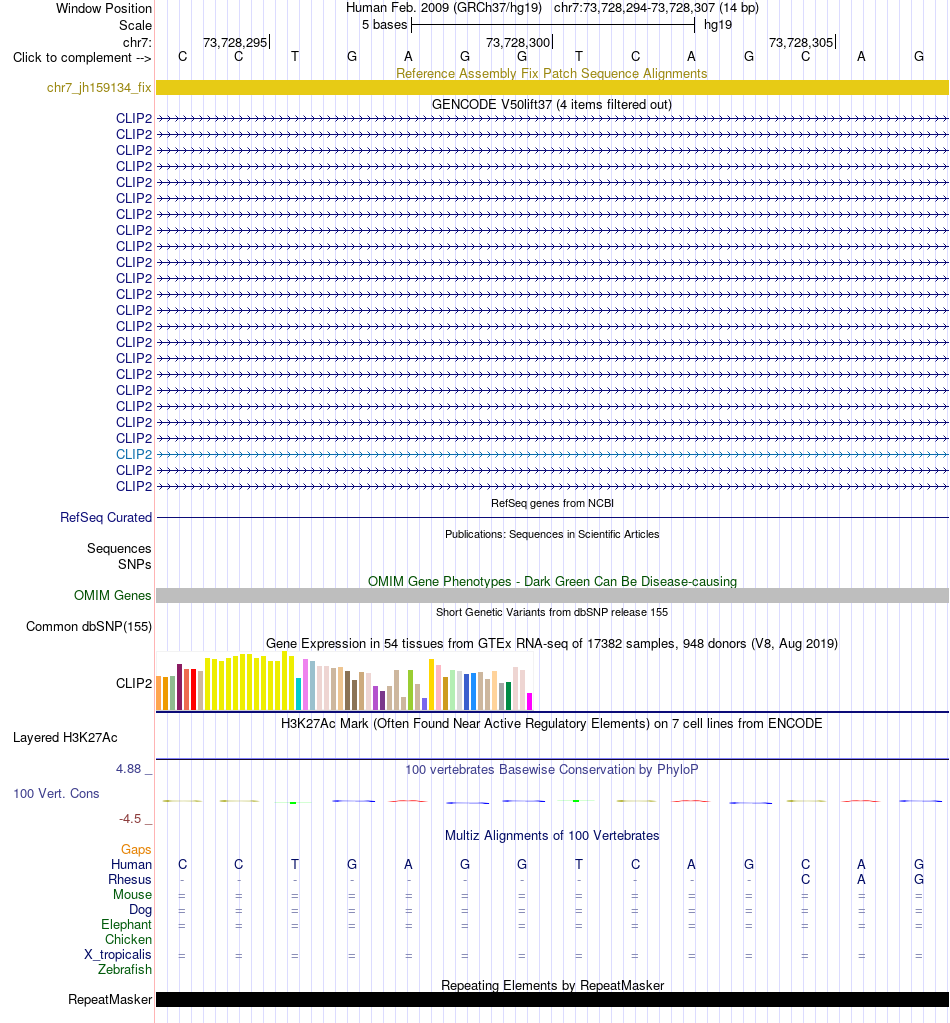The image size is (950, 1023).
Task: Click the 'Rhesus' species row label
Action: coord(130,879)
